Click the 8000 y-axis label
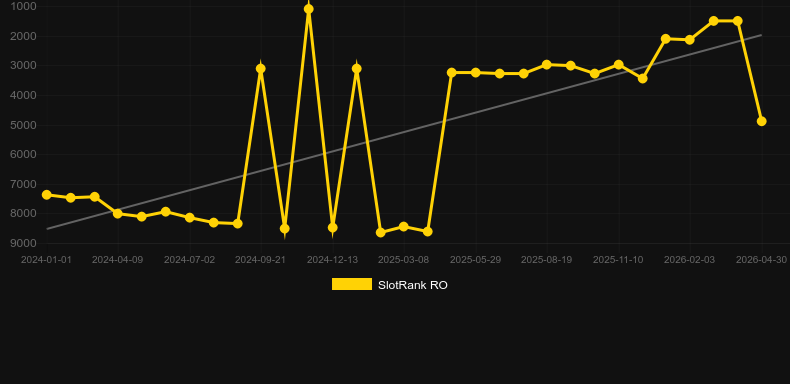This screenshot has width=790, height=384. (23, 214)
